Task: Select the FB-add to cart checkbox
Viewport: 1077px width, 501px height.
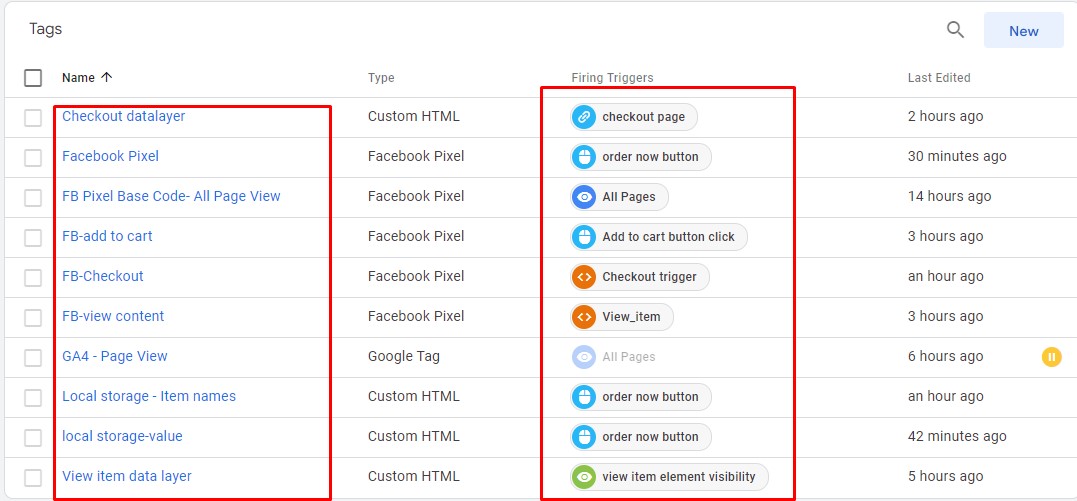Action: (33, 237)
